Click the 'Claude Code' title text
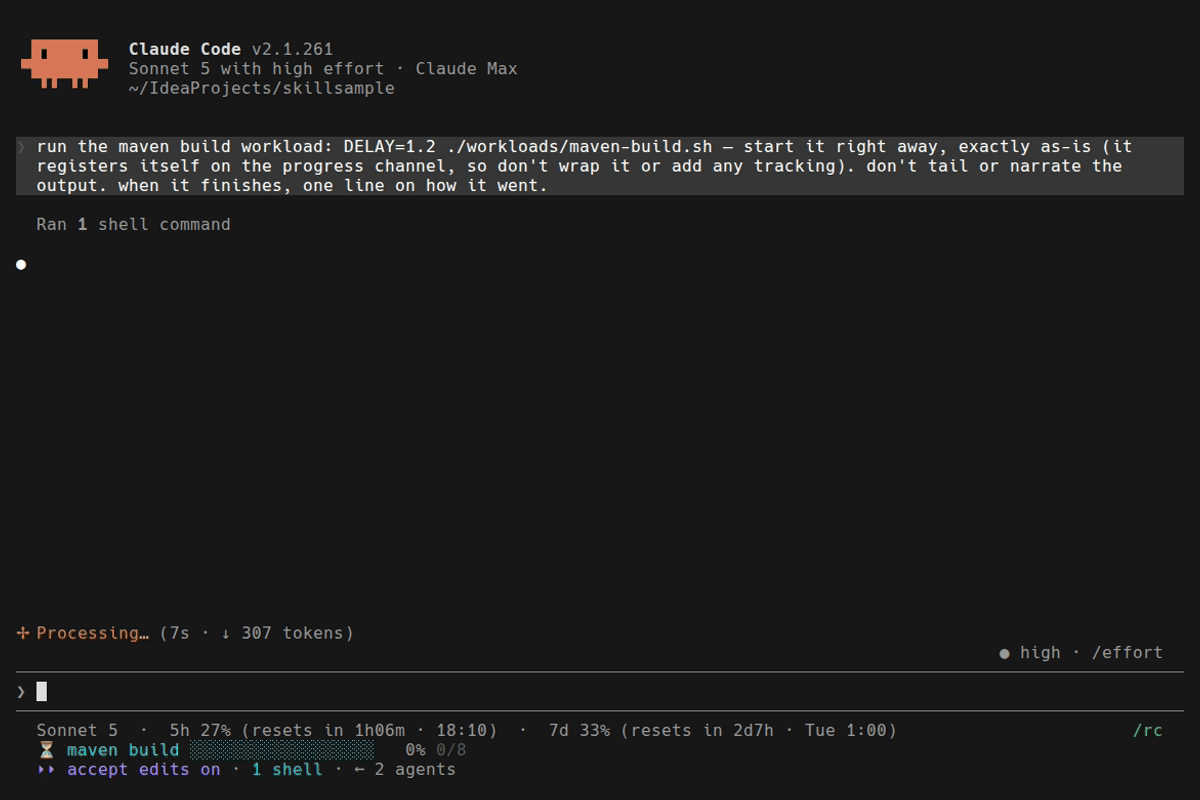This screenshot has width=1200, height=800. pyautogui.click(x=185, y=49)
